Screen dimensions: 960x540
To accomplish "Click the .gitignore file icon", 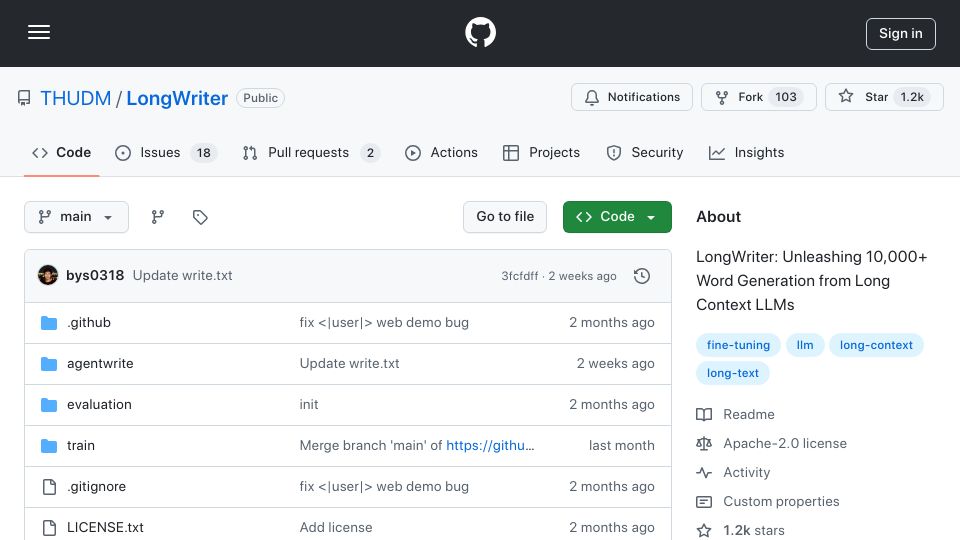I will tap(49, 487).
